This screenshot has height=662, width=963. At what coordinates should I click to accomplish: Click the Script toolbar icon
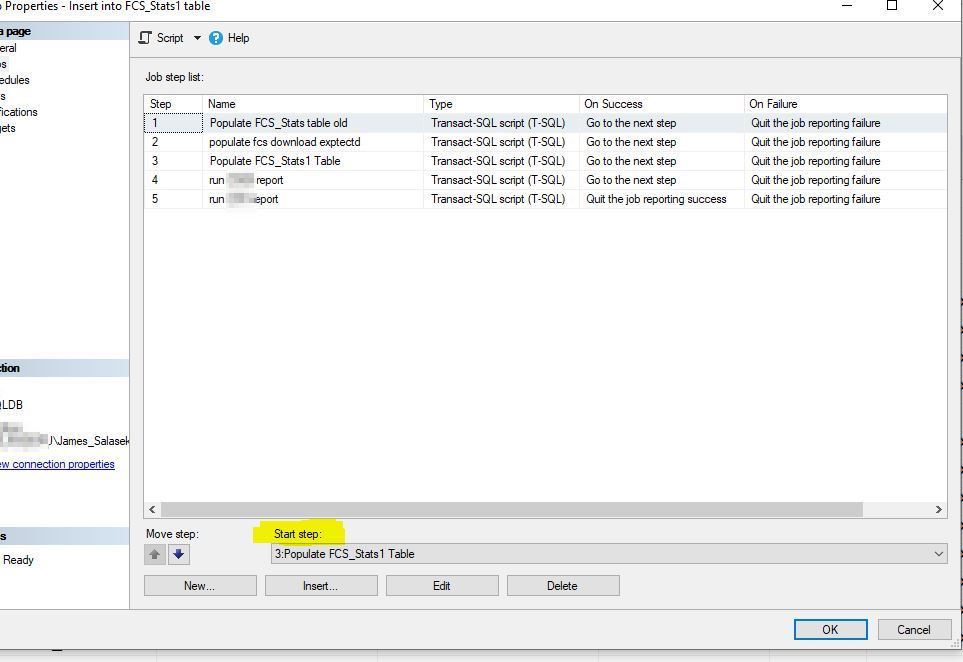click(x=146, y=38)
